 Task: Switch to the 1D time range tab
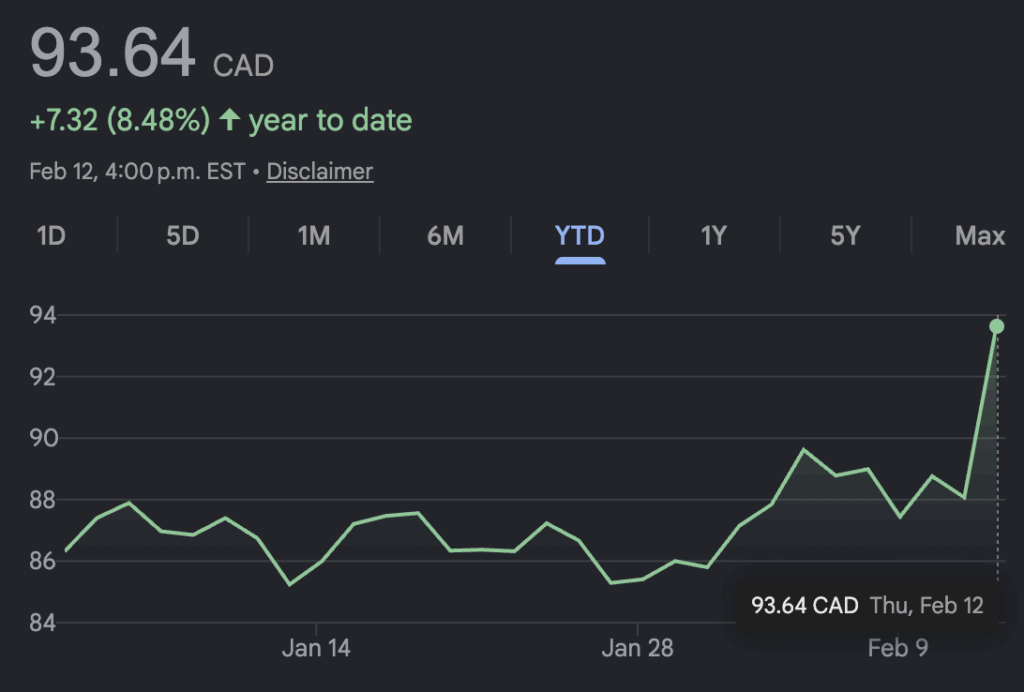(x=51, y=236)
